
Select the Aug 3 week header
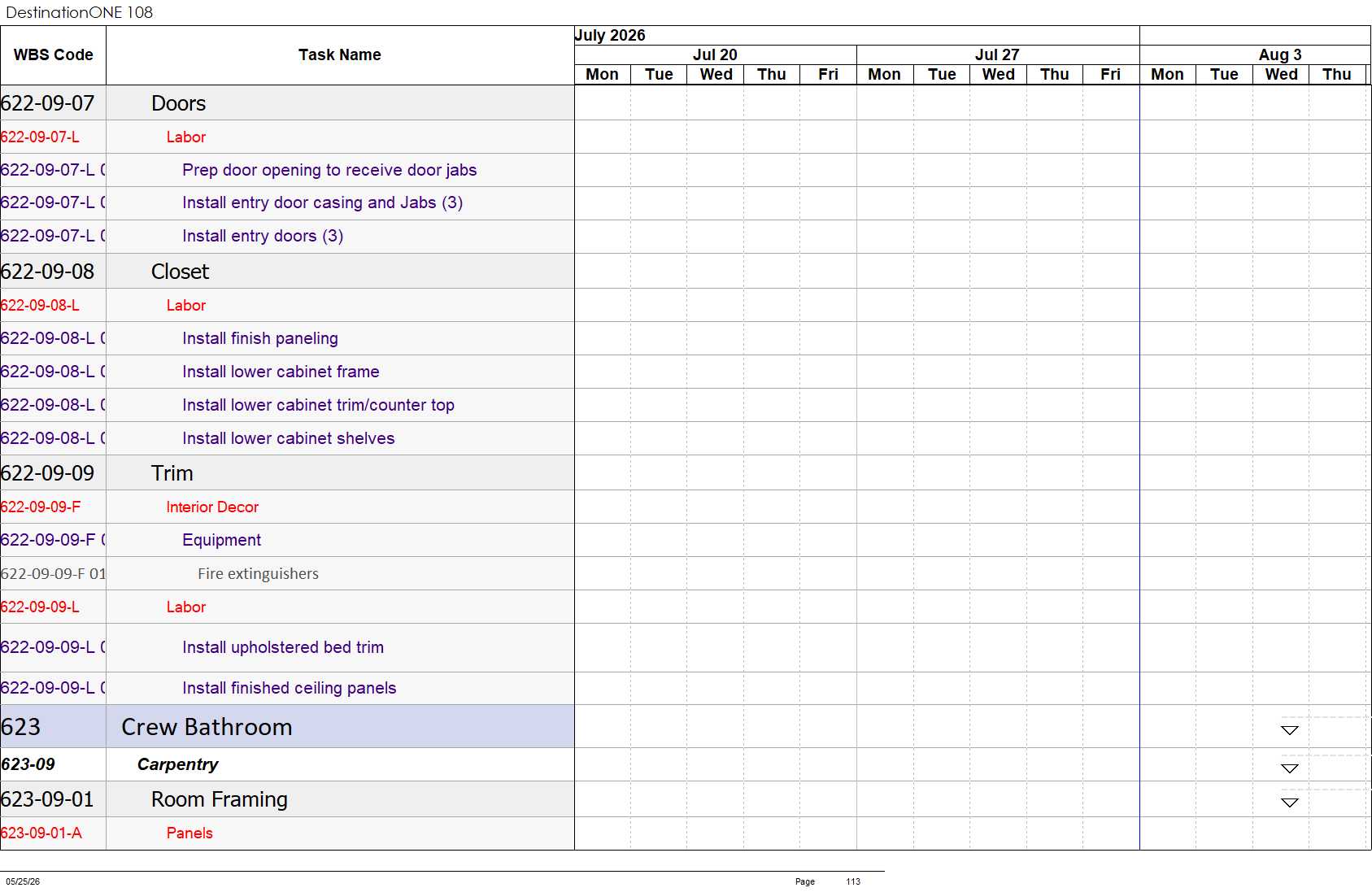(x=1279, y=54)
